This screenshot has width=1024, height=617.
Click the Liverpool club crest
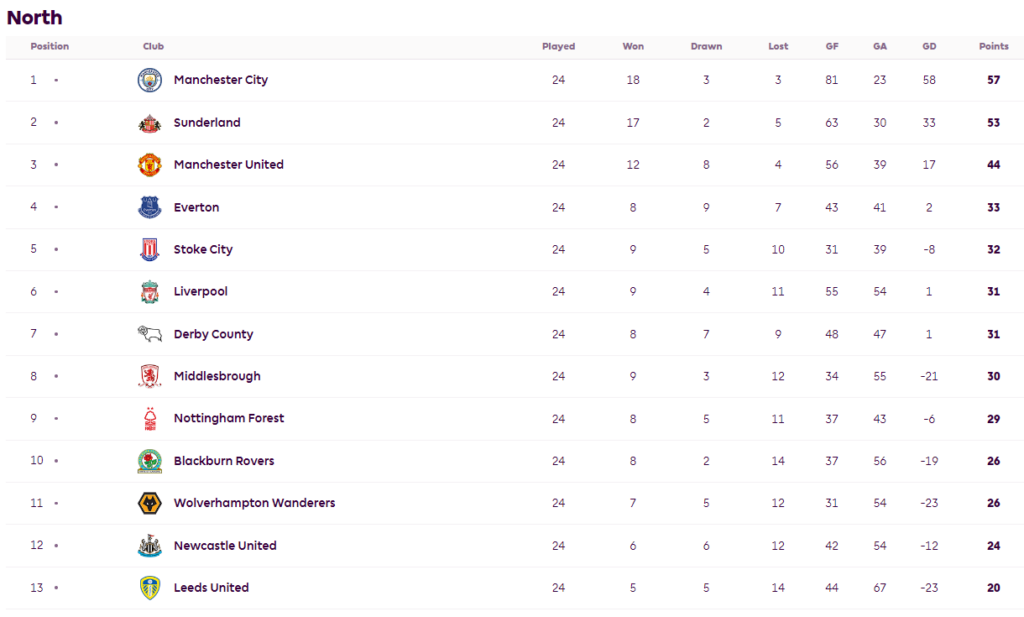[x=149, y=292]
